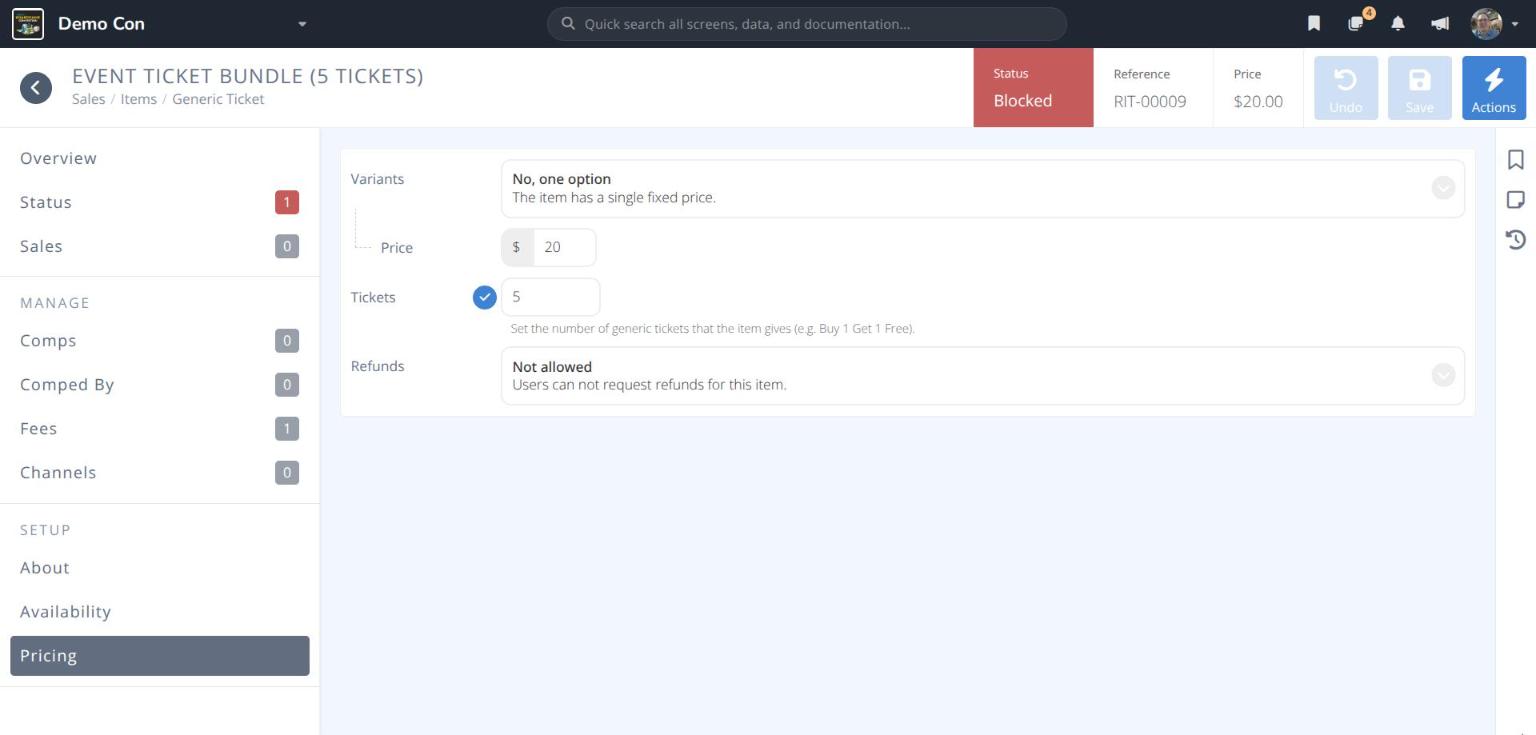Open the About sidebar item
This screenshot has height=735, width=1536.
click(x=160, y=567)
